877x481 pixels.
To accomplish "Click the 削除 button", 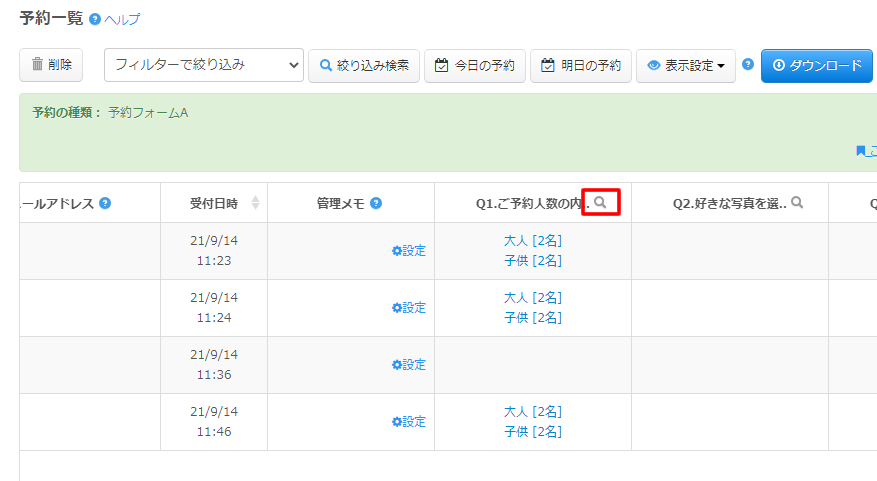I will click(x=52, y=65).
